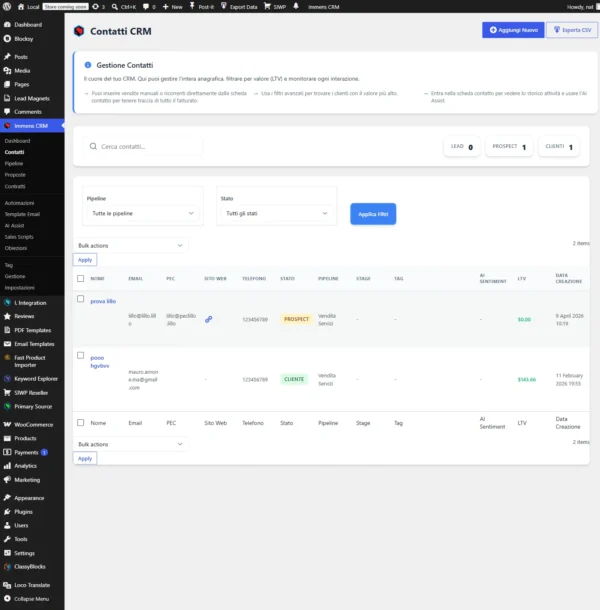Click Aggiungi Nuovo button
The height and width of the screenshot is (610, 600).
coord(513,30)
